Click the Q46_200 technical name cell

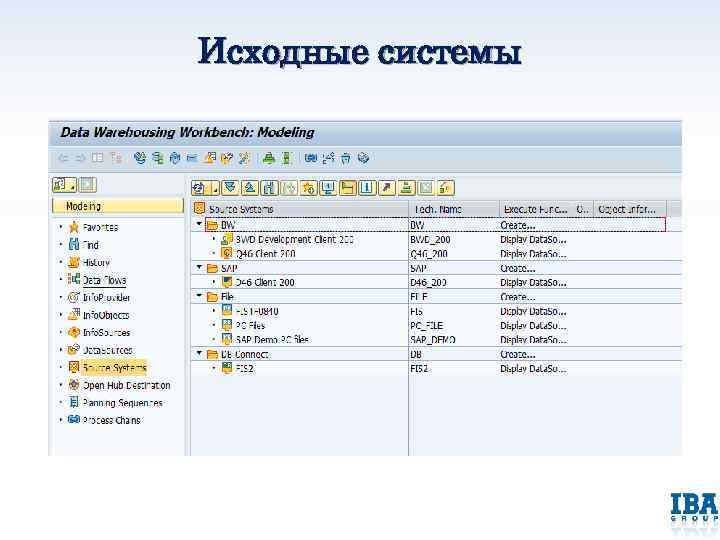tap(429, 254)
